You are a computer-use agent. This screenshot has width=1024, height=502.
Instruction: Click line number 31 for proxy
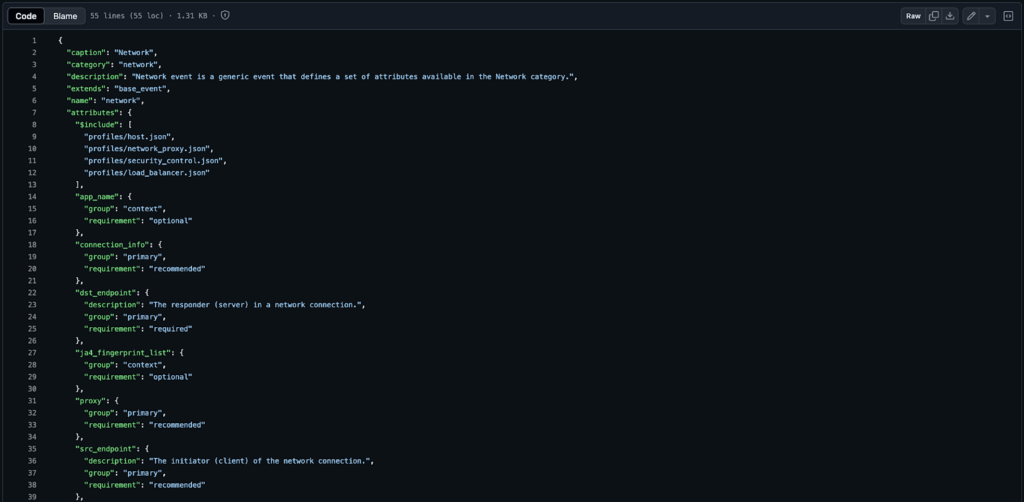point(33,401)
